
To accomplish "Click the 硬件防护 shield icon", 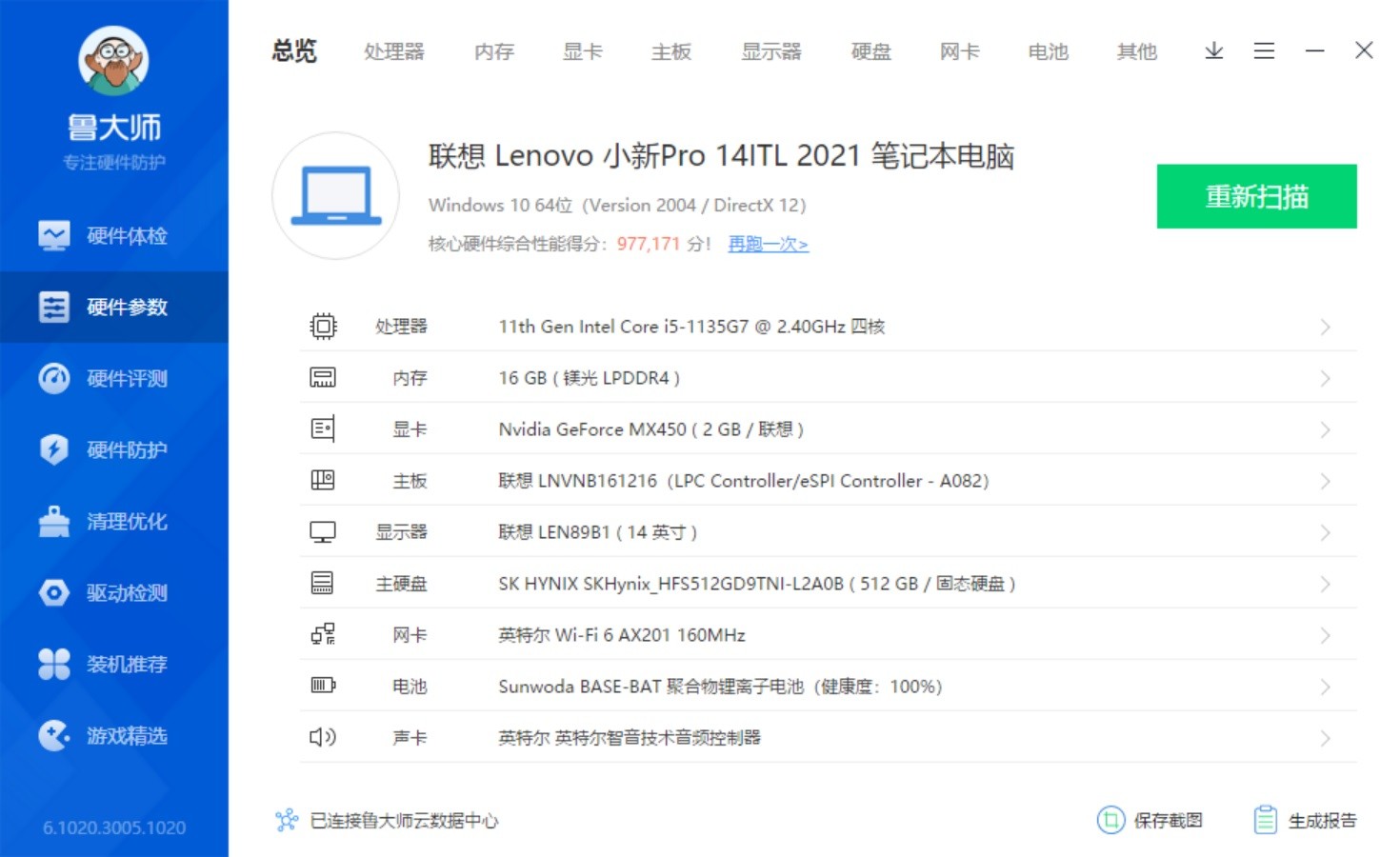I will (54, 449).
